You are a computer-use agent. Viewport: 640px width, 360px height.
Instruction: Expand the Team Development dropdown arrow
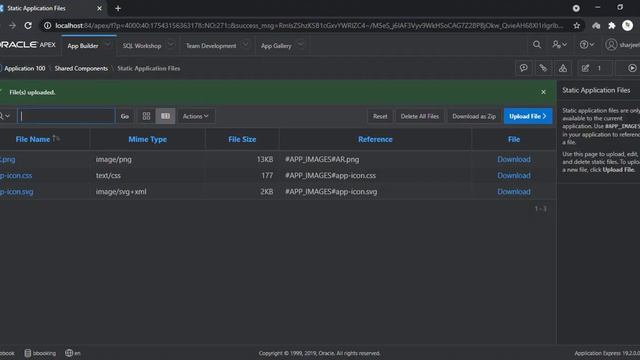click(x=245, y=44)
